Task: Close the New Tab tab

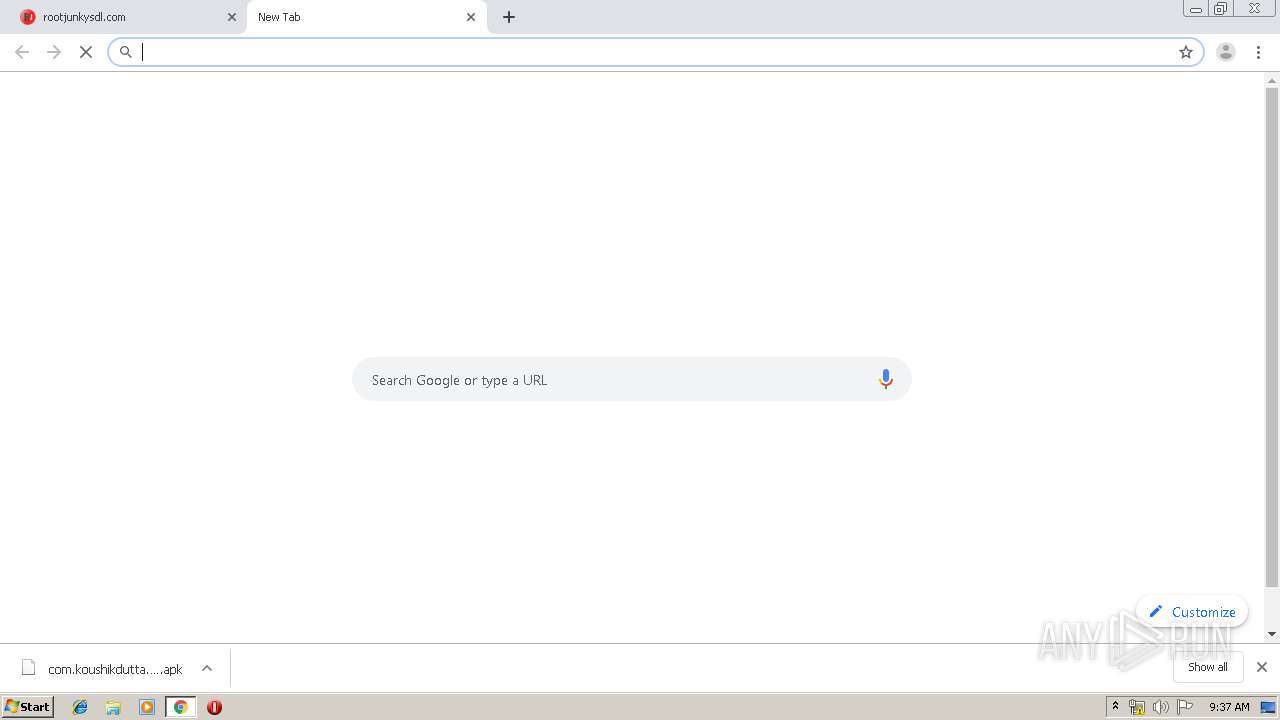Action: coord(471,17)
